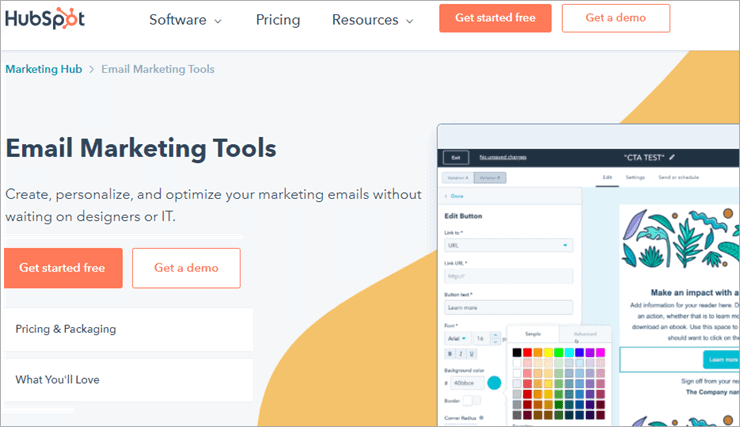Click the Button text field with Learn more
The width and height of the screenshot is (740, 427).
click(x=508, y=308)
